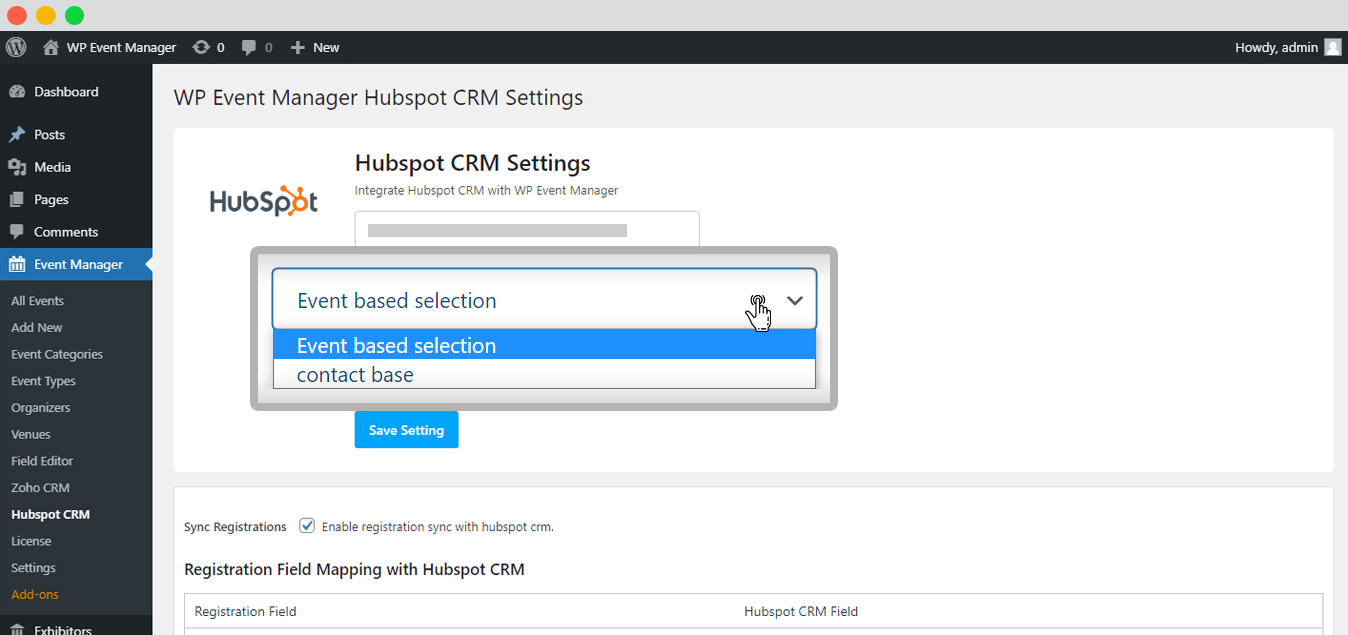
Task: Open All Events submenu
Action: pos(37,301)
